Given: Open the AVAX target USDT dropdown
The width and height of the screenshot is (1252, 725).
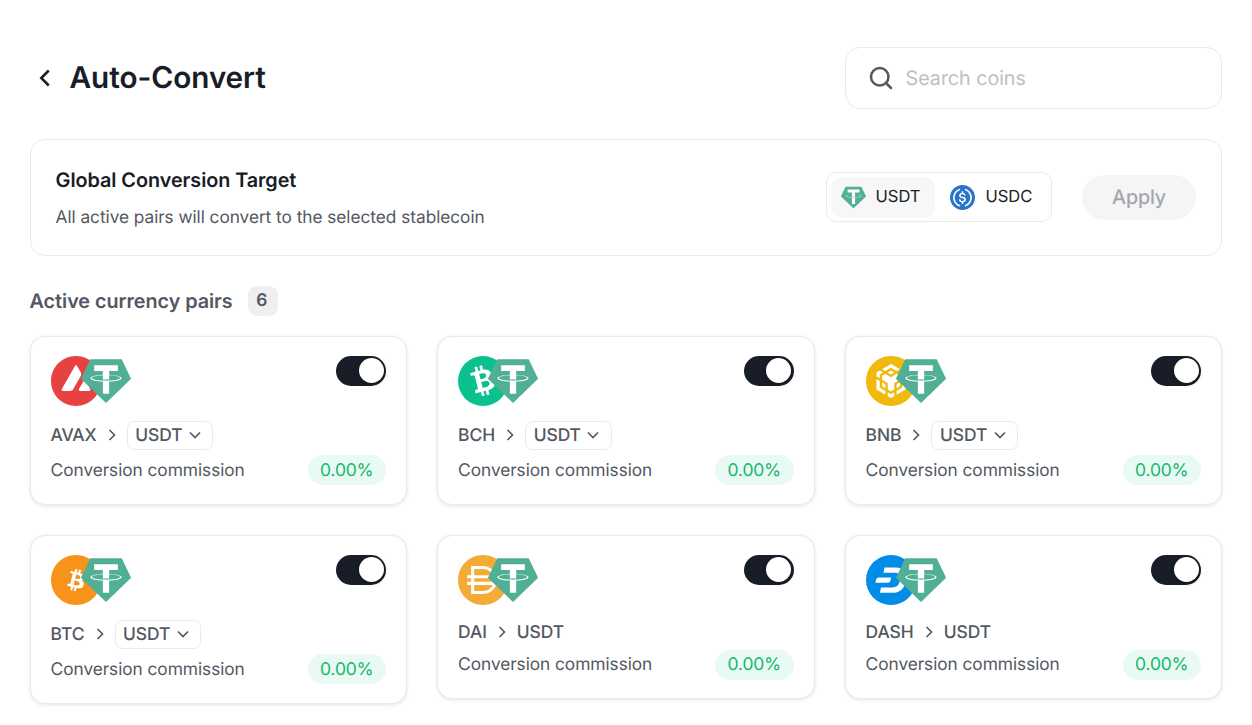Looking at the screenshot, I should pyautogui.click(x=169, y=435).
